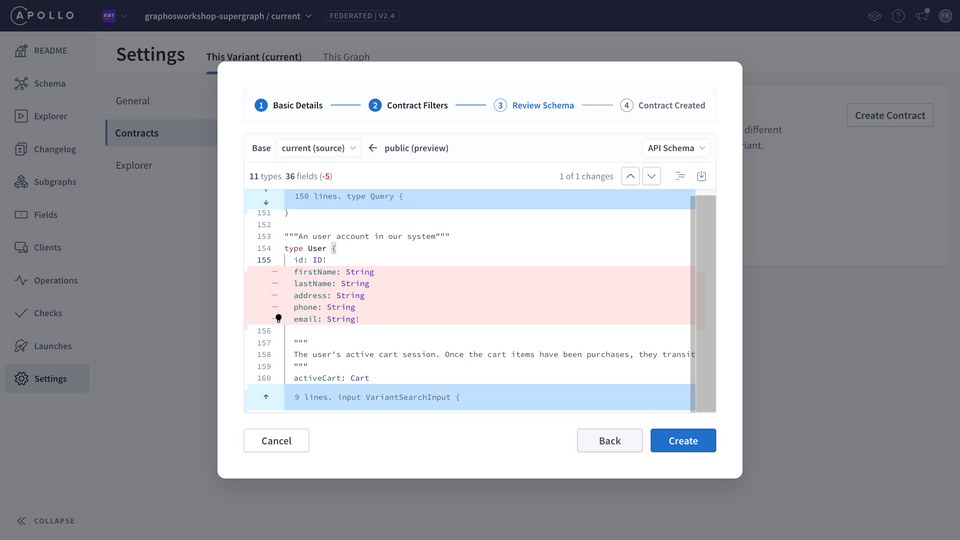
Task: Open the Explorer sidebar icon
Action: [x=21, y=116]
